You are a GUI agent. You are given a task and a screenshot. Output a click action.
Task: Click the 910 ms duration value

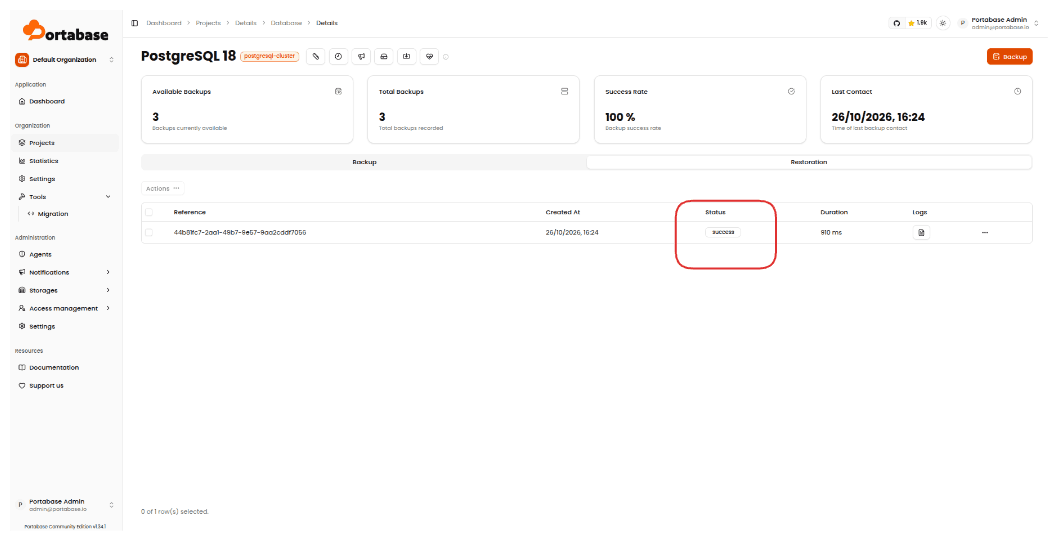pos(831,233)
